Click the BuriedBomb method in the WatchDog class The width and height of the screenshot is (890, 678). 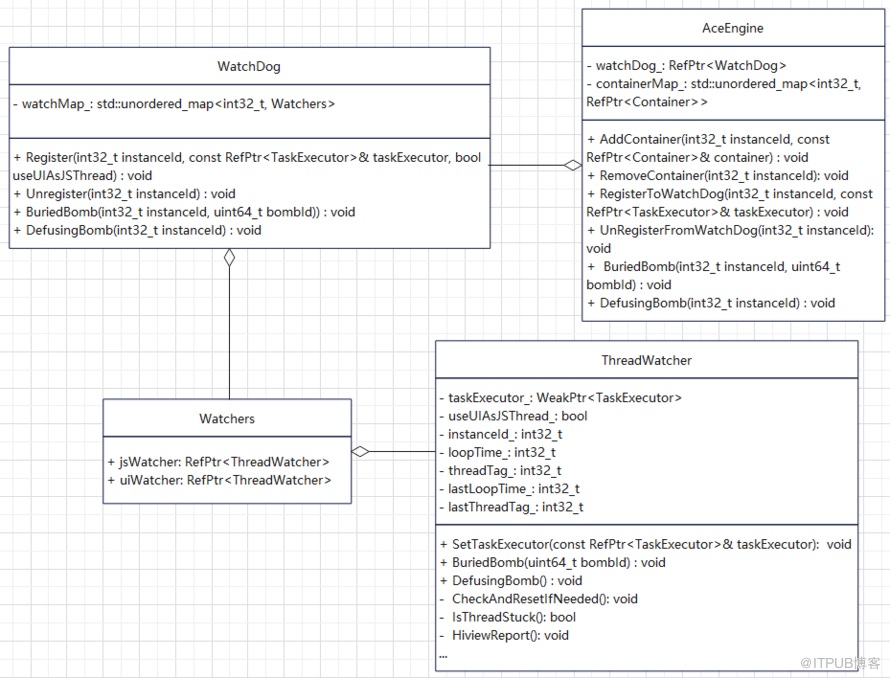184,212
